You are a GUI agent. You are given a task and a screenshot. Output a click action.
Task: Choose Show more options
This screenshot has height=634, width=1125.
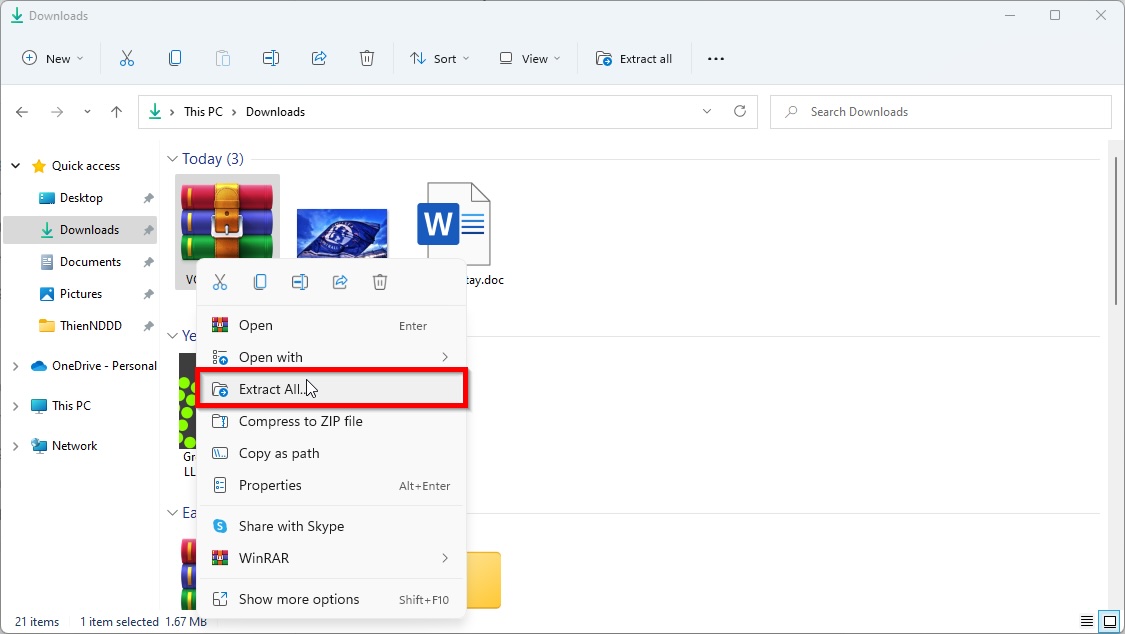coord(331,599)
